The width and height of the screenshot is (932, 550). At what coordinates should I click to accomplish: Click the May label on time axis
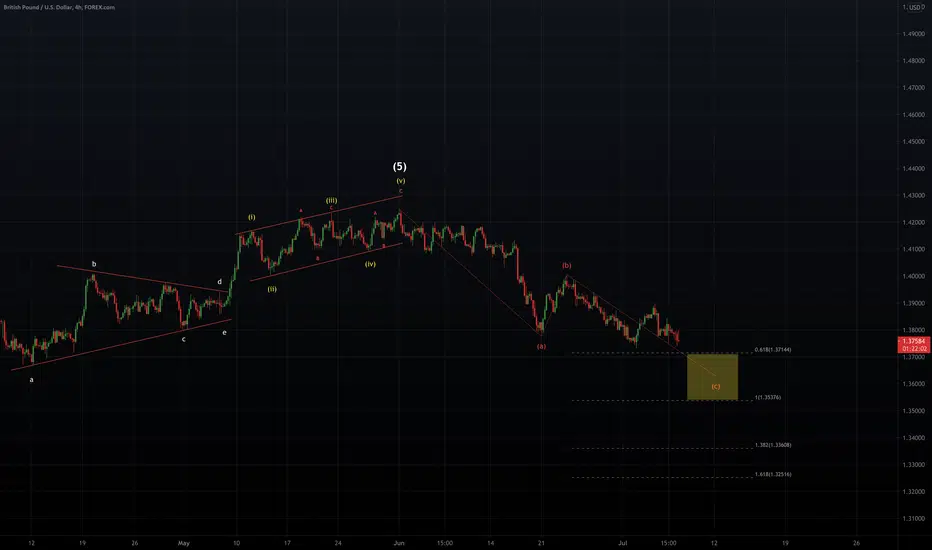tap(184, 543)
